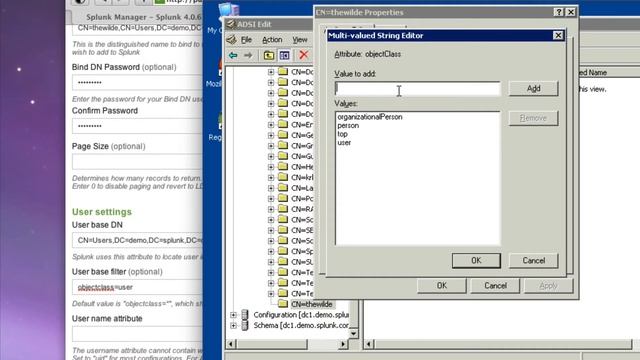Click the folder icon beside CN=La
The width and height of the screenshot is (640, 360).
pos(282,188)
